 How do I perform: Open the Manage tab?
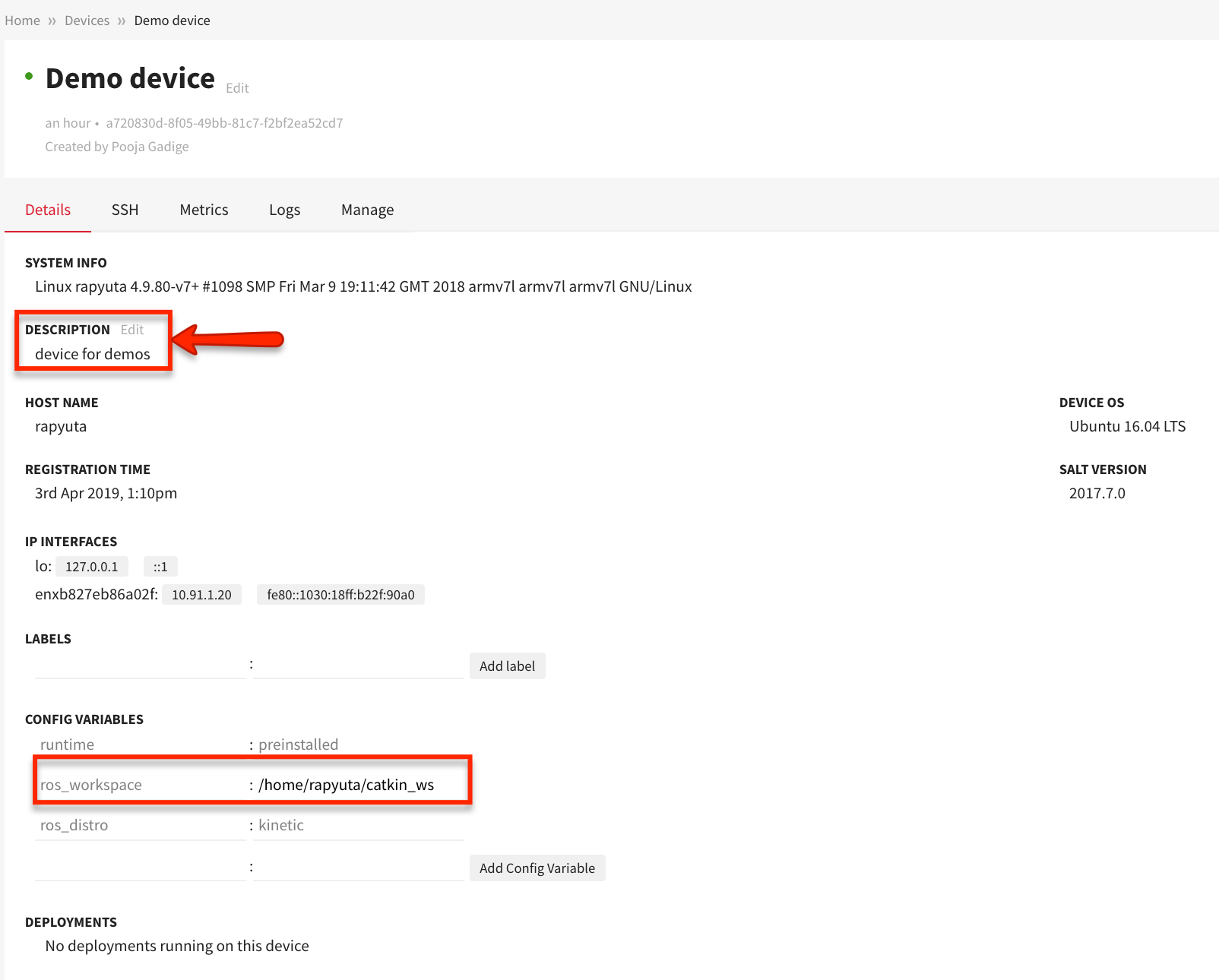(367, 210)
